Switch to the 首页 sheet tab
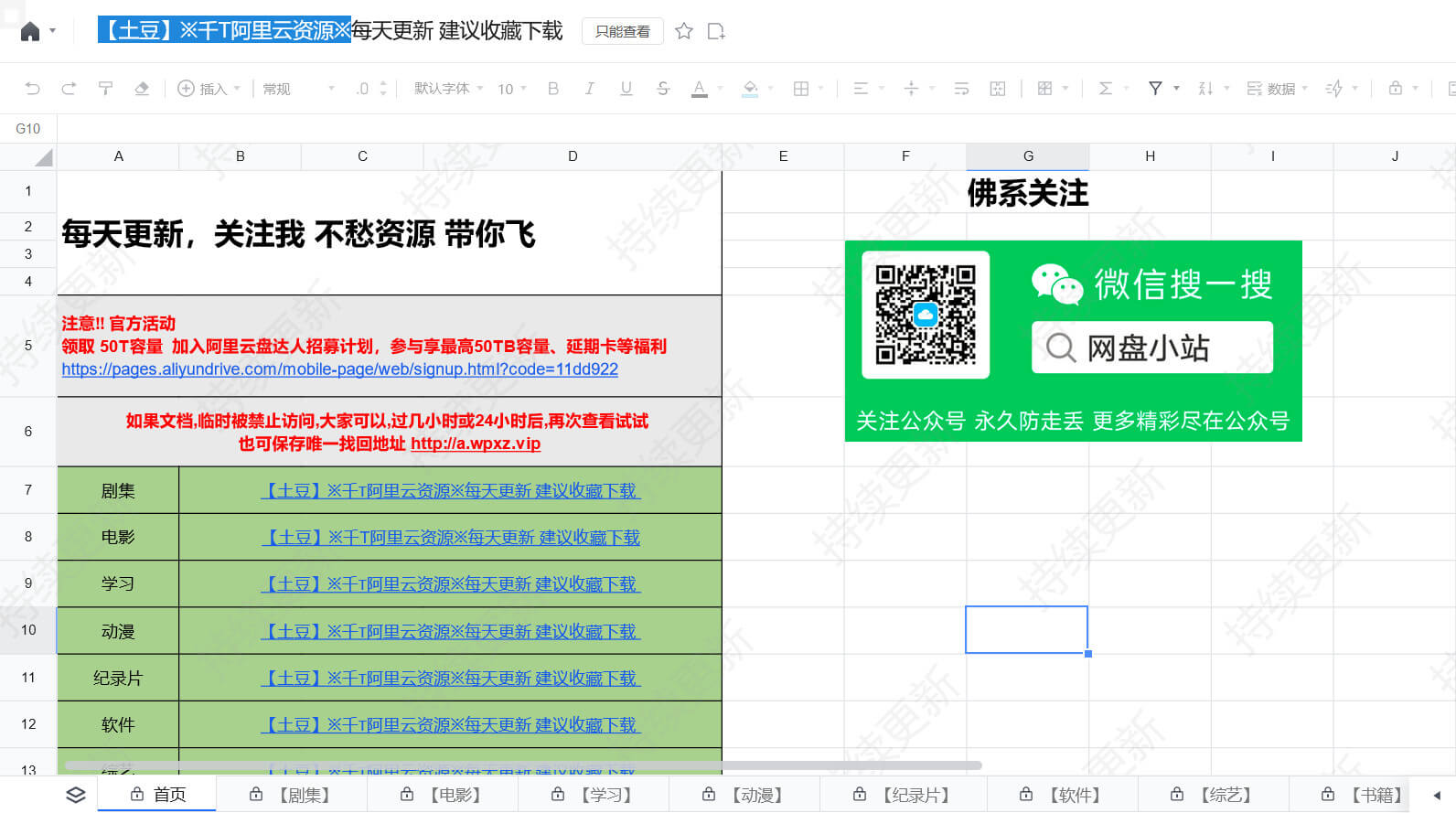The image size is (1456, 813). 157,795
